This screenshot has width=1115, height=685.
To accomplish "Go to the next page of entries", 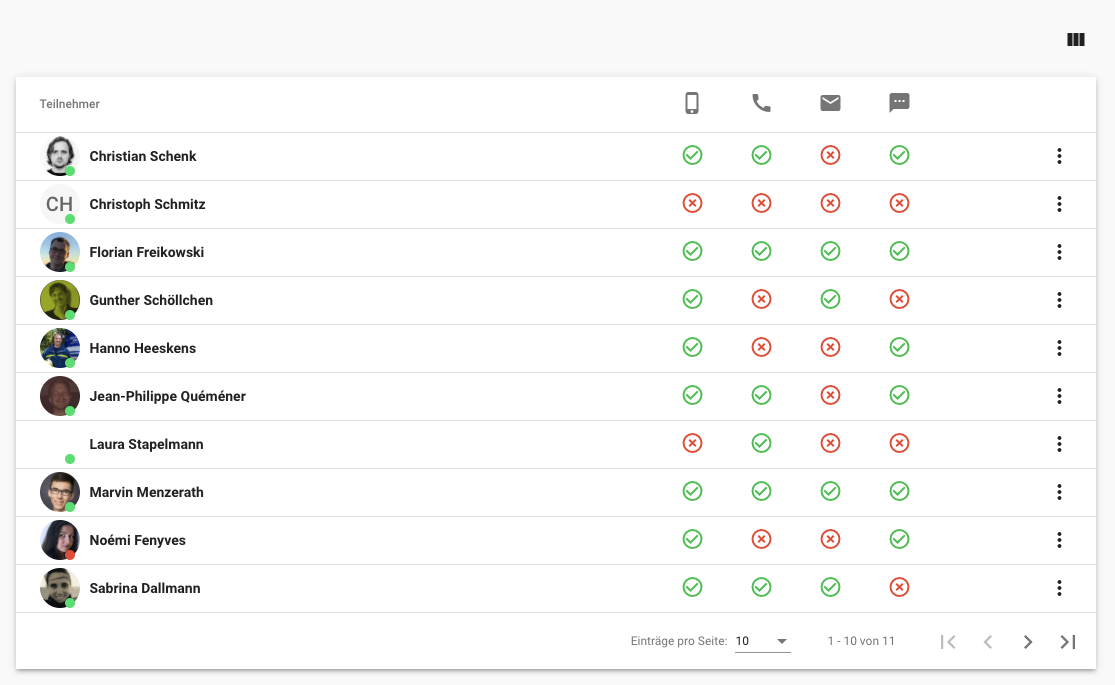I will coord(1027,642).
